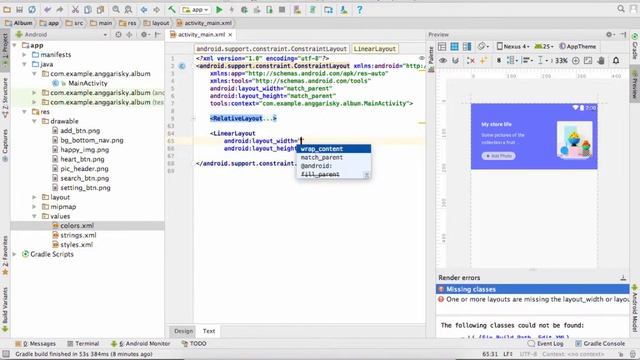Click the Synchronize refresh icon
The height and width of the screenshot is (360, 640).
tap(32, 9)
